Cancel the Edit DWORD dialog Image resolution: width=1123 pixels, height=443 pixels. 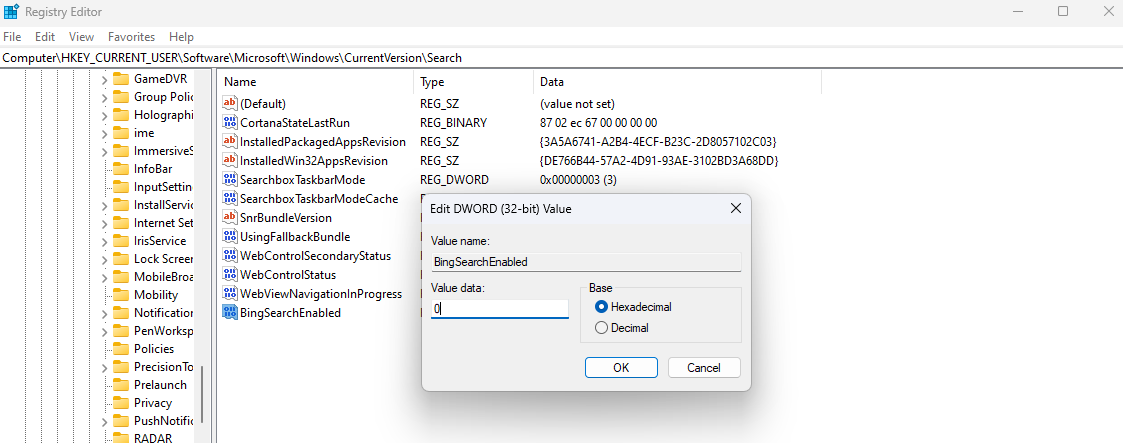(704, 367)
